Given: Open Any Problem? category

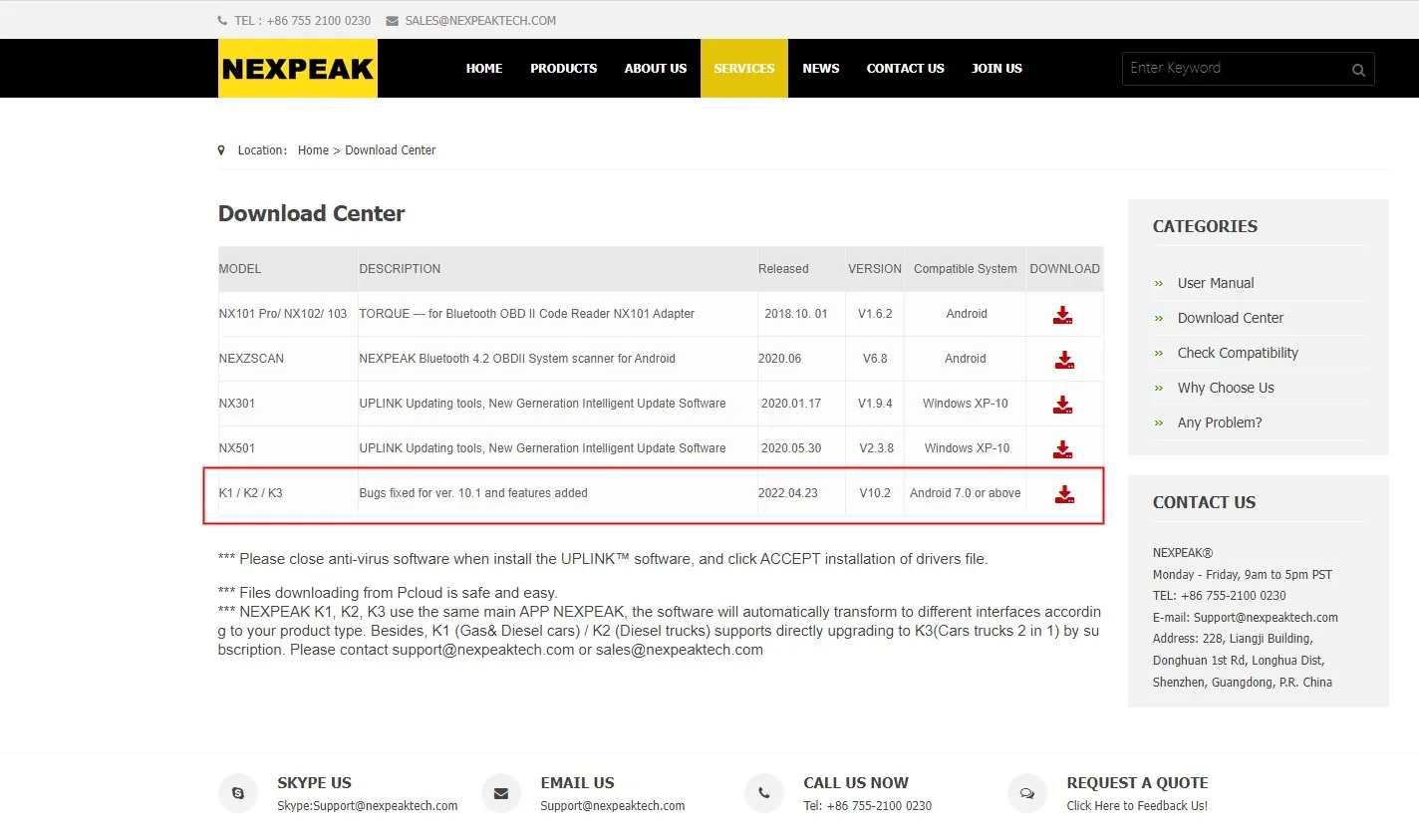Looking at the screenshot, I should click(1220, 422).
